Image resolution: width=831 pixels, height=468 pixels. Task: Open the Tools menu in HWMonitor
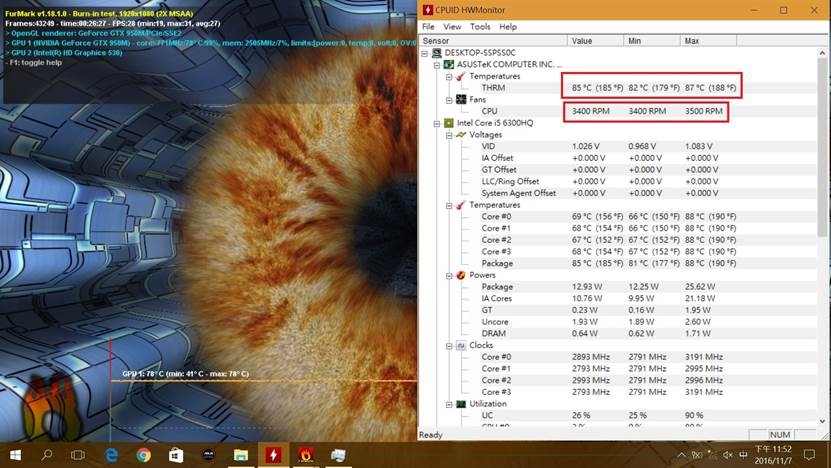480,27
